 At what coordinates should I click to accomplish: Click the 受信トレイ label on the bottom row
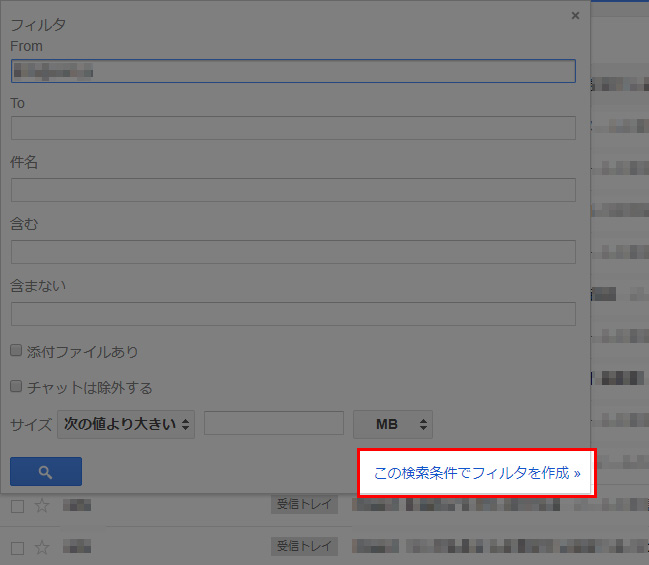(x=304, y=547)
